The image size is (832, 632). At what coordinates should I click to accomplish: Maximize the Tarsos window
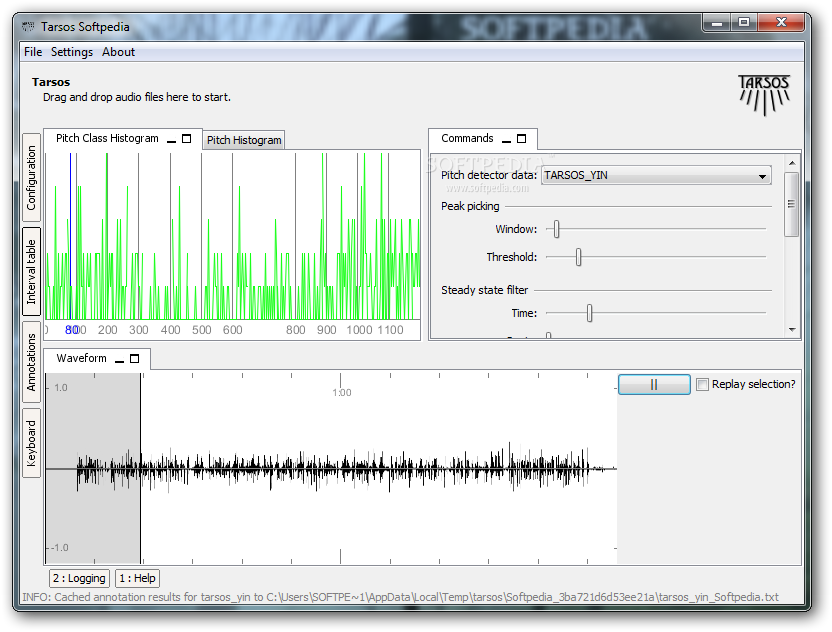pyautogui.click(x=744, y=22)
